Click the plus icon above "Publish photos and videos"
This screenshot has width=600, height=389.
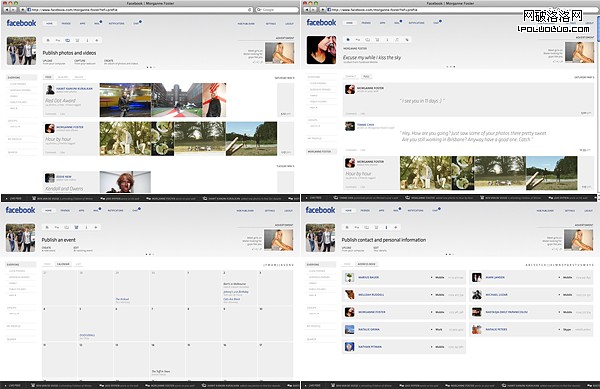pos(96,40)
